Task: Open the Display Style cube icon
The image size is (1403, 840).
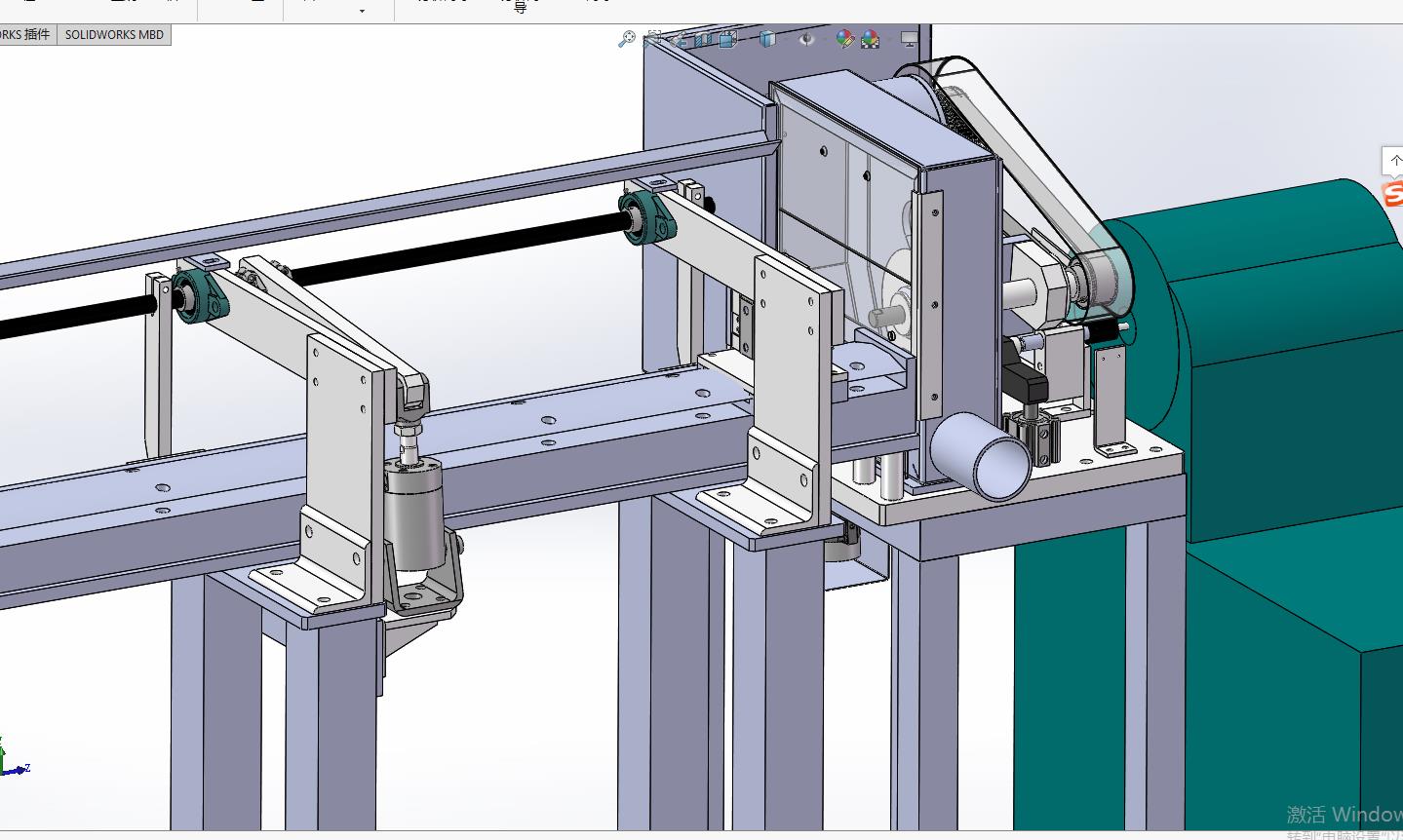Action: click(768, 38)
